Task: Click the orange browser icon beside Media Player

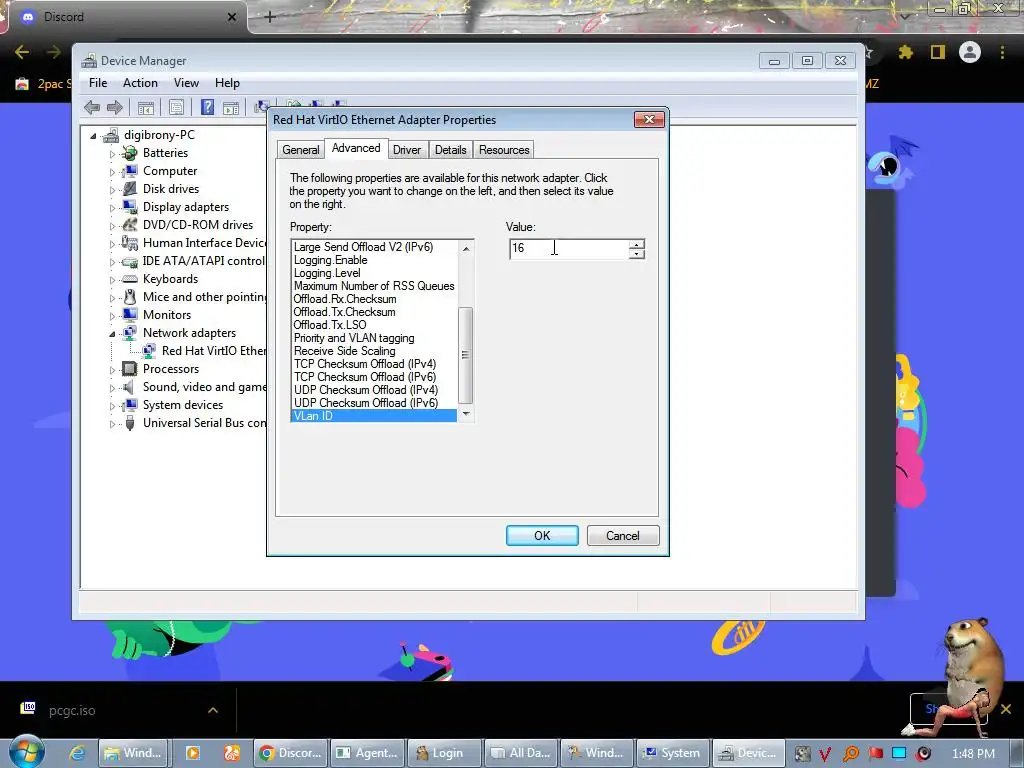Action: [x=232, y=753]
